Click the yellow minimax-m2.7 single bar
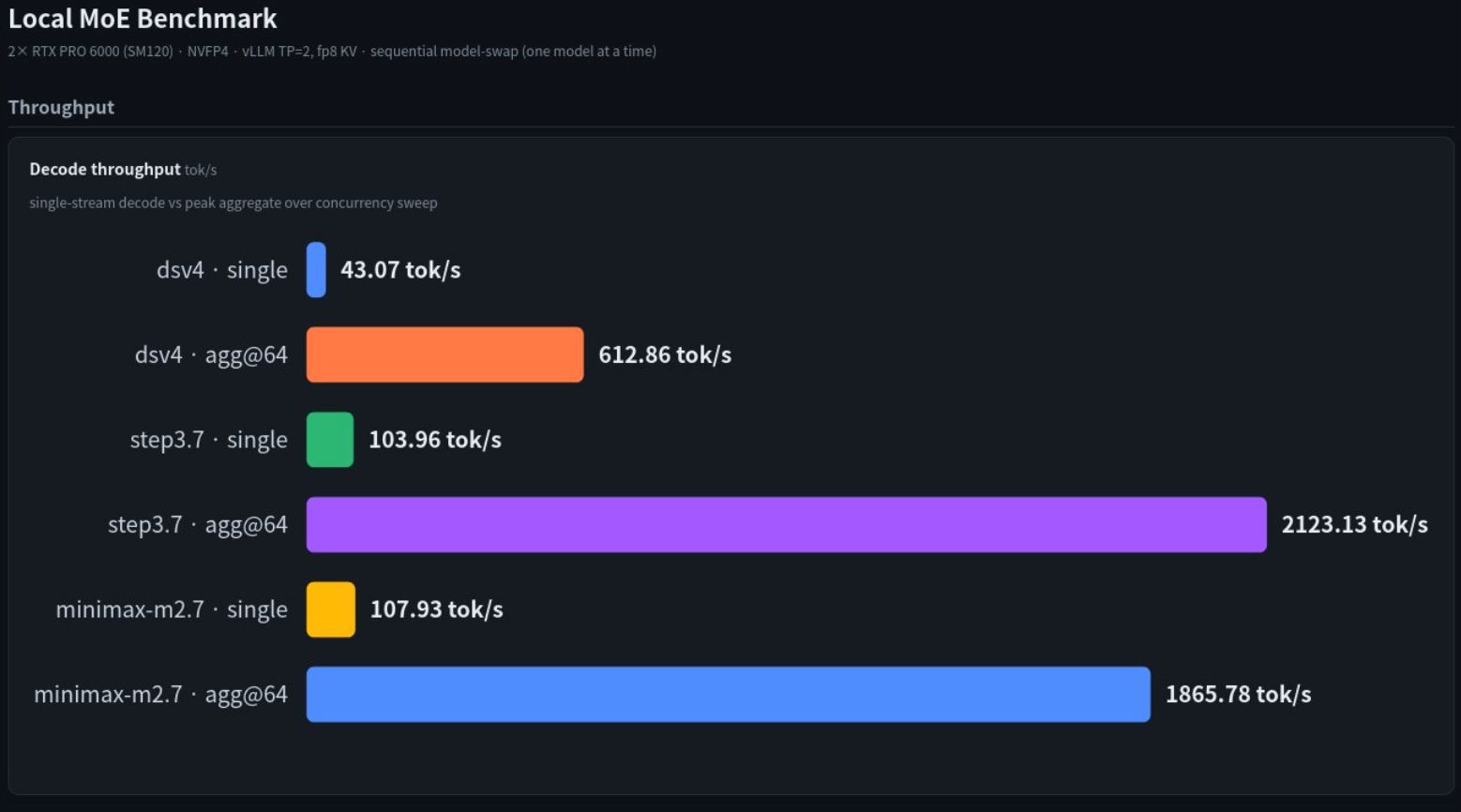The height and width of the screenshot is (812, 1461). 331,609
